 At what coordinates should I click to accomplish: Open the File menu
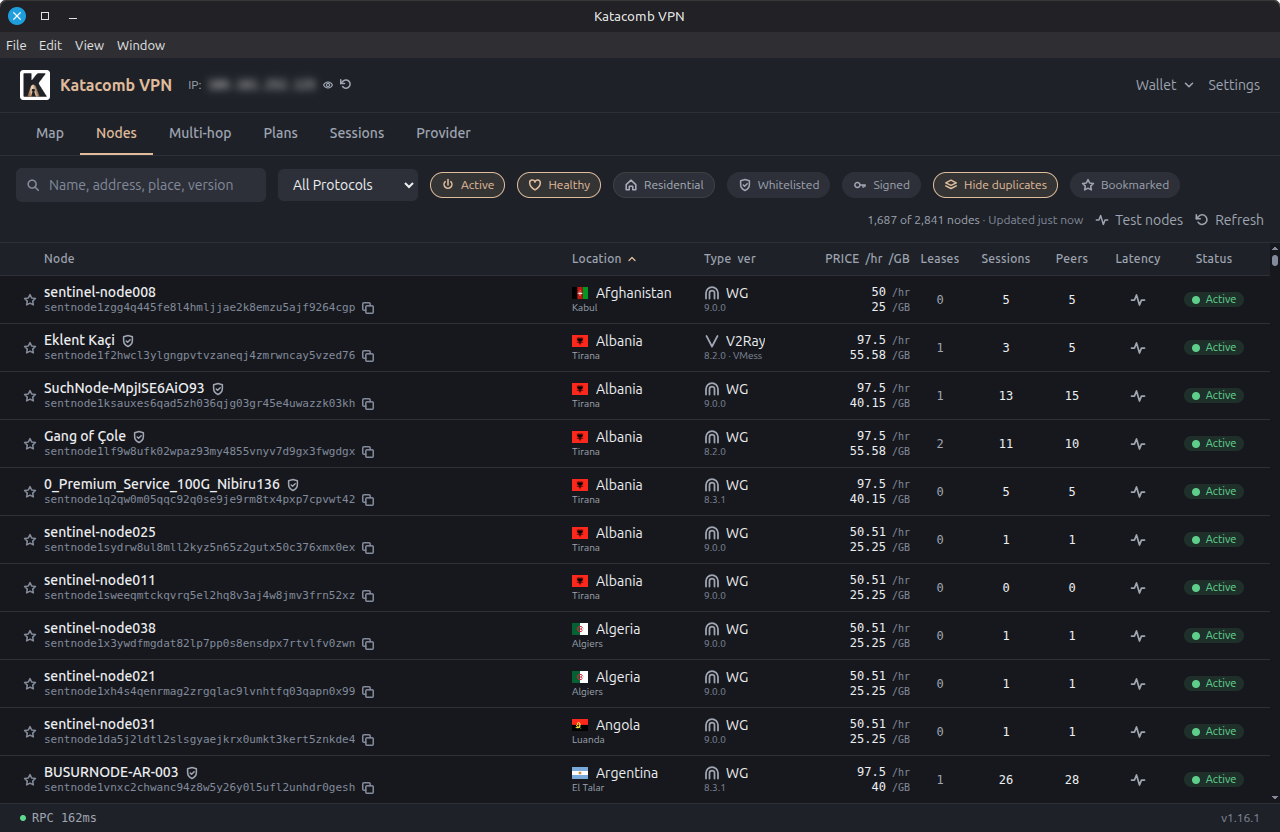pyautogui.click(x=16, y=45)
